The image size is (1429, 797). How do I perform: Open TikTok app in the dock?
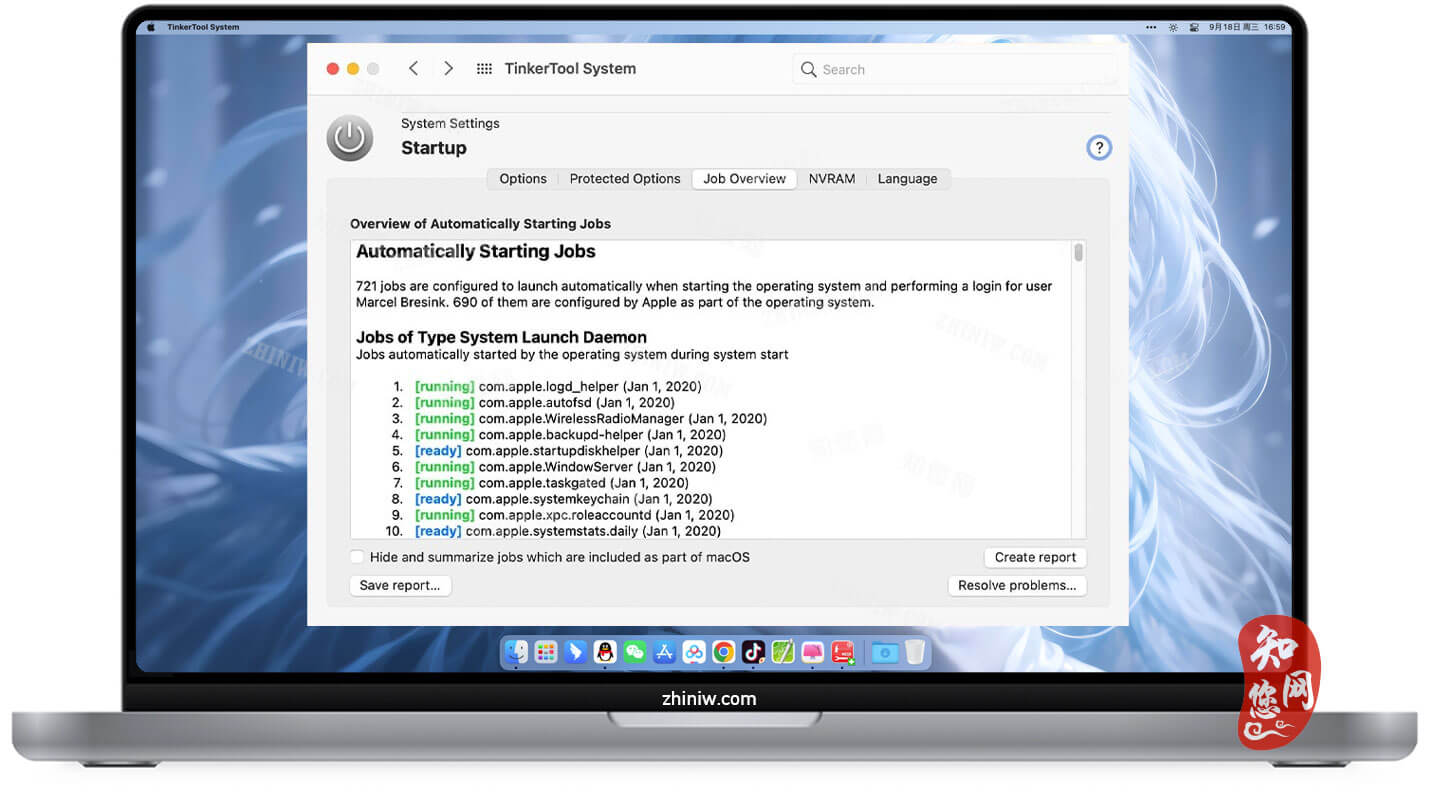pyautogui.click(x=753, y=652)
